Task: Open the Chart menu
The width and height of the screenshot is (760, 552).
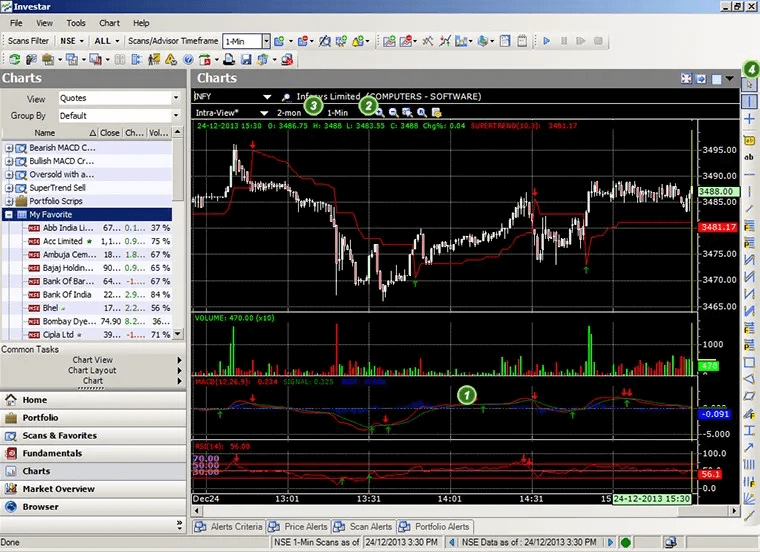Action: click(109, 23)
